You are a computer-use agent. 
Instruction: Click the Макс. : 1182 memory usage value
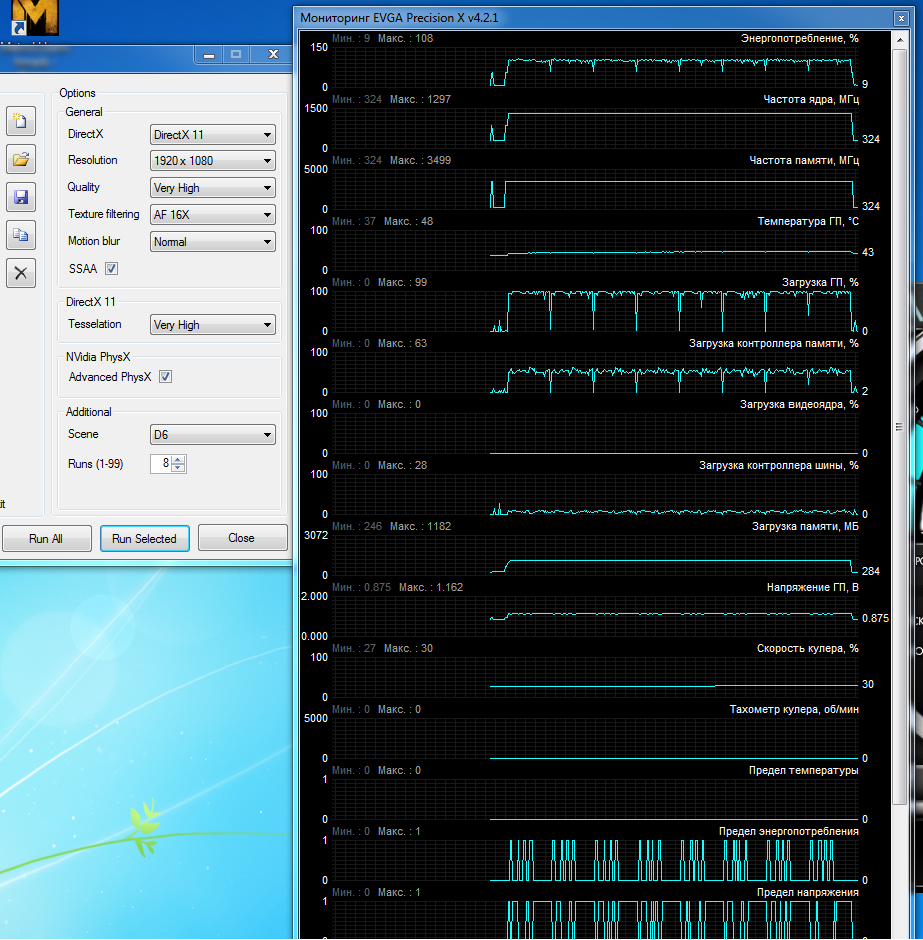(420, 526)
